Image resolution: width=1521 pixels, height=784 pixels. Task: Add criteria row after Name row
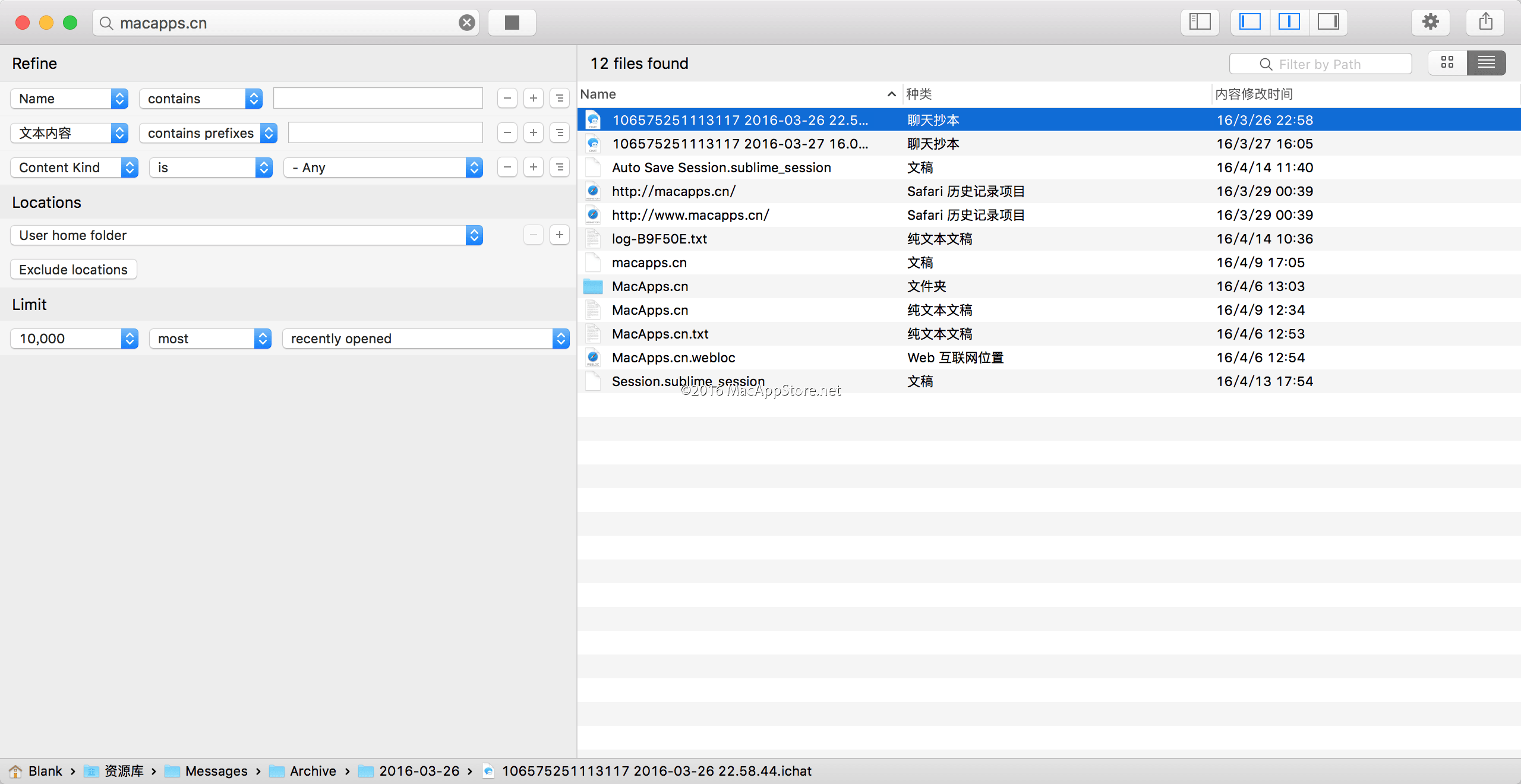[533, 99]
